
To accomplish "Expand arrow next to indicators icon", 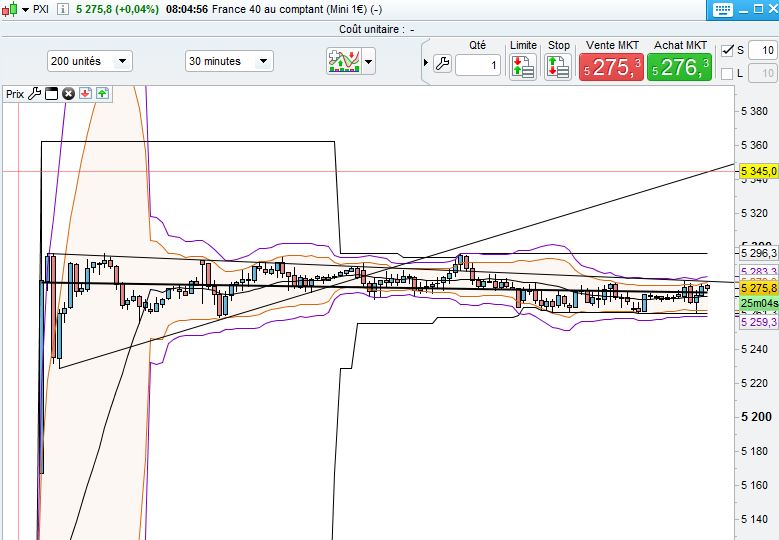I will (369, 62).
